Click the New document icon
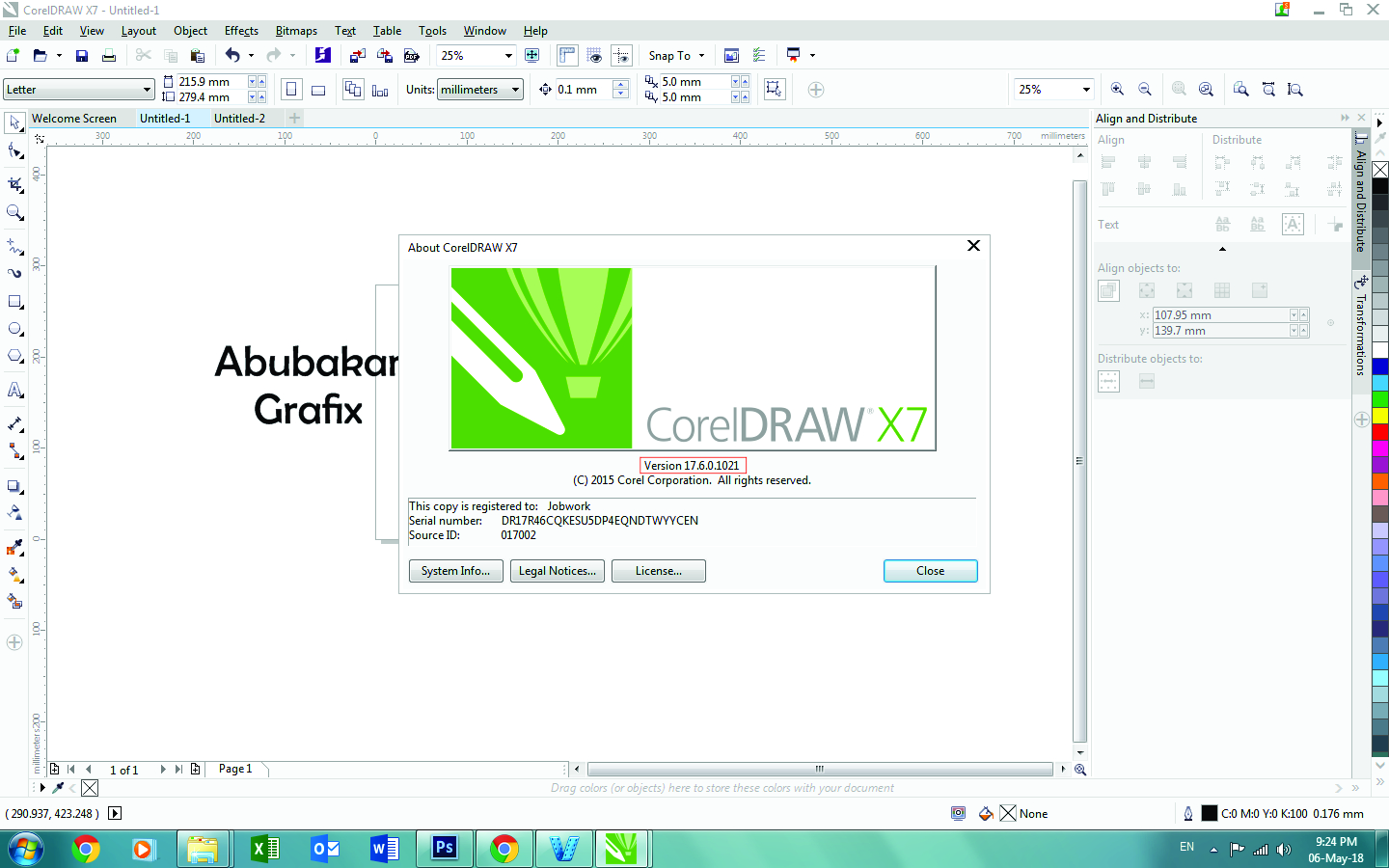 13,56
